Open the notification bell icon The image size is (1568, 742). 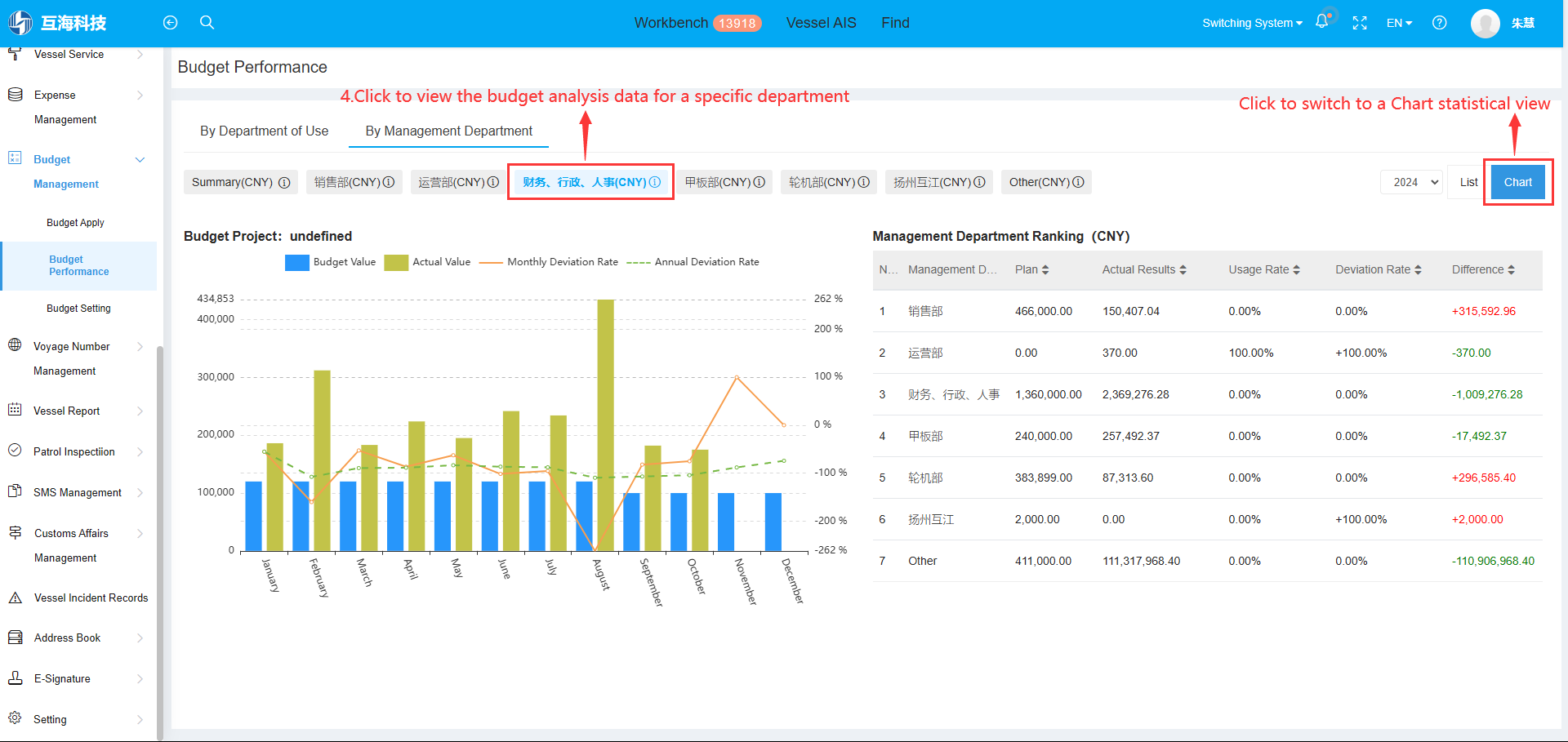click(x=1321, y=22)
